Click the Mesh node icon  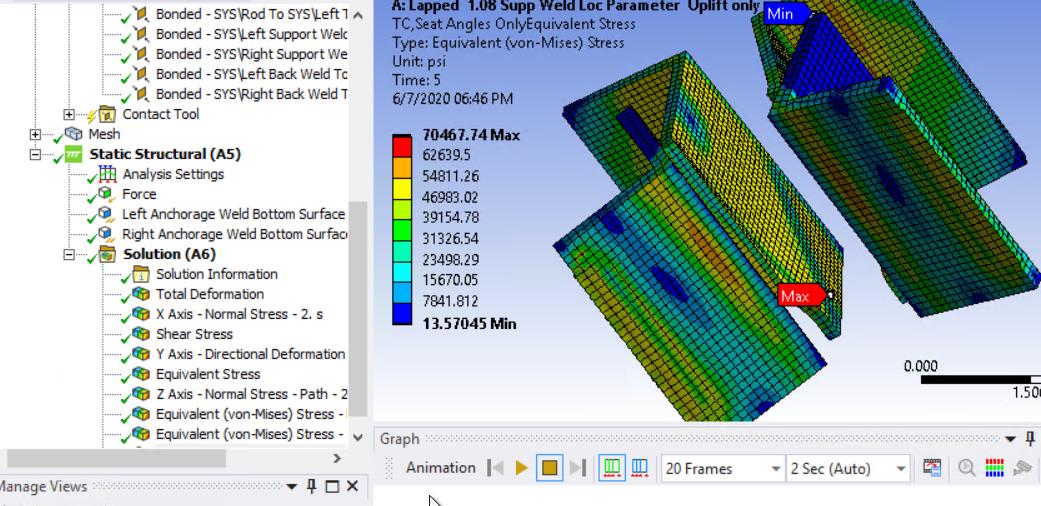pyautogui.click(x=73, y=134)
